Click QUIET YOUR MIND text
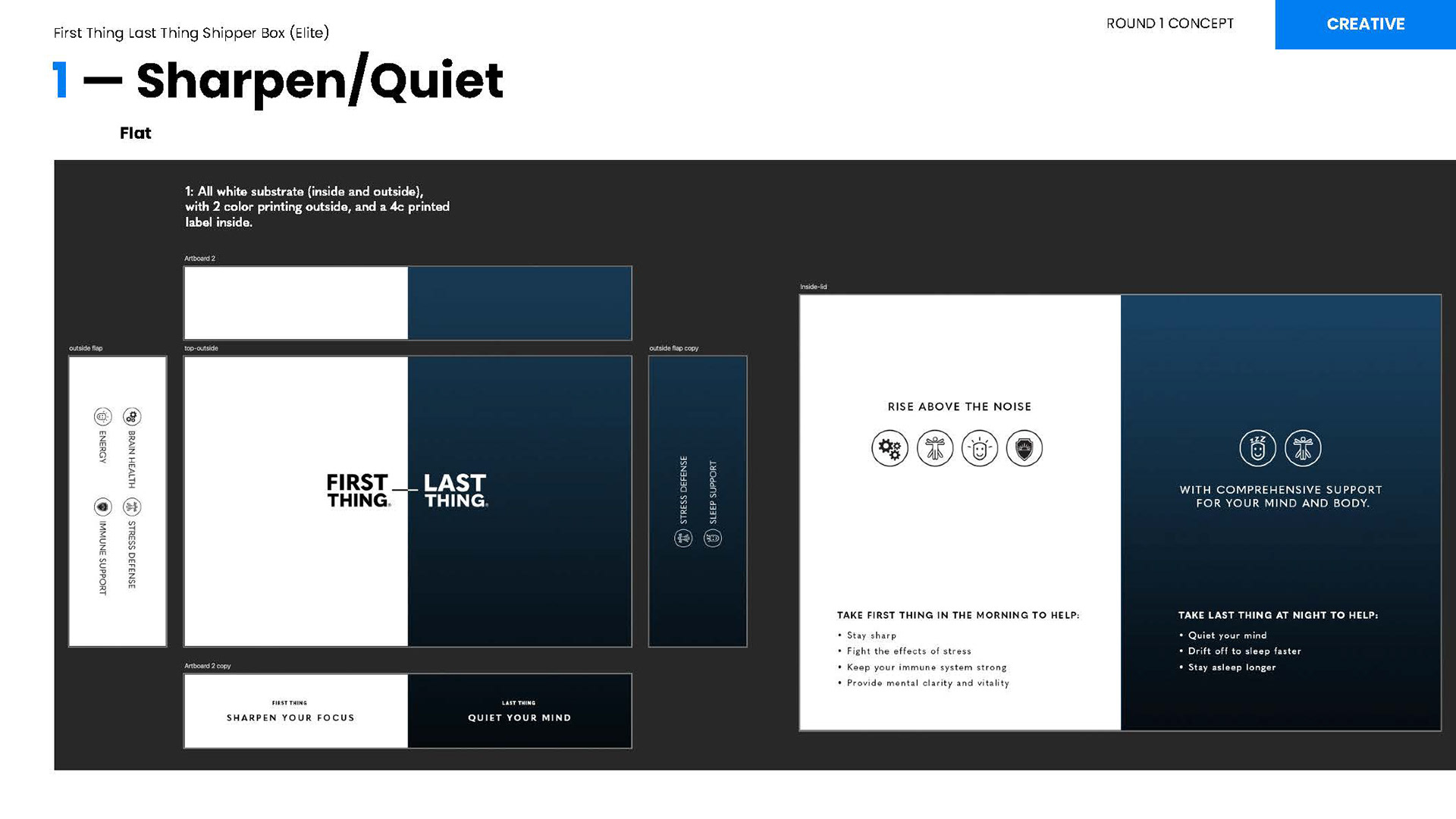Viewport: 1456px width, 819px height. [x=519, y=717]
